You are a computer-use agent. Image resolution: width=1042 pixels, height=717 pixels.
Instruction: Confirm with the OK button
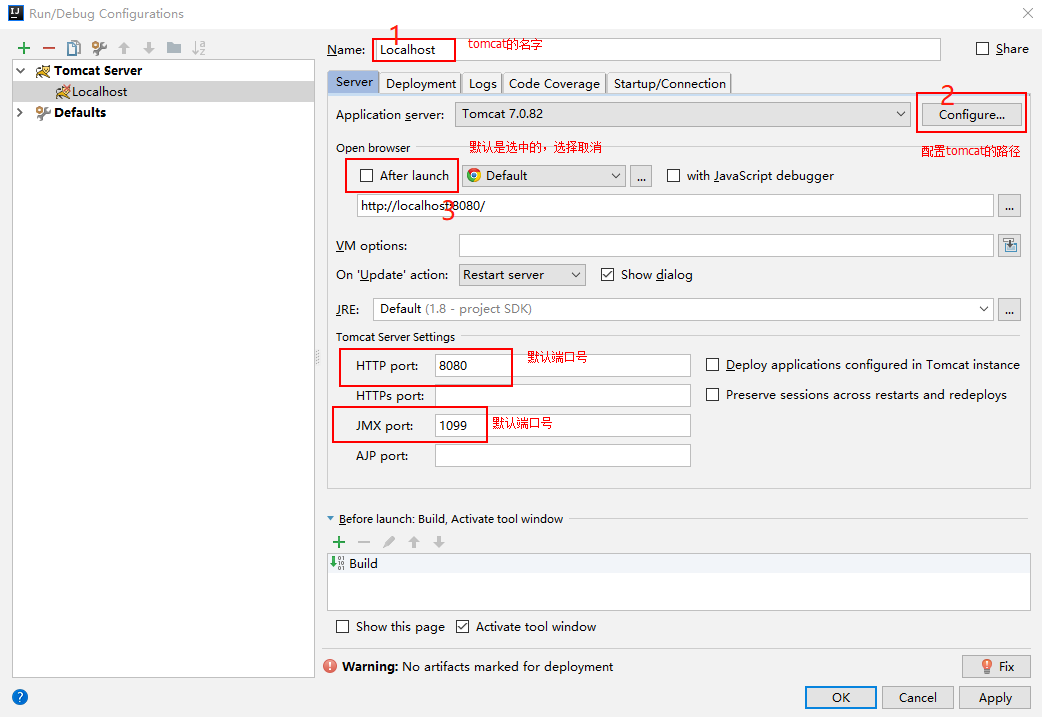[x=841, y=698]
